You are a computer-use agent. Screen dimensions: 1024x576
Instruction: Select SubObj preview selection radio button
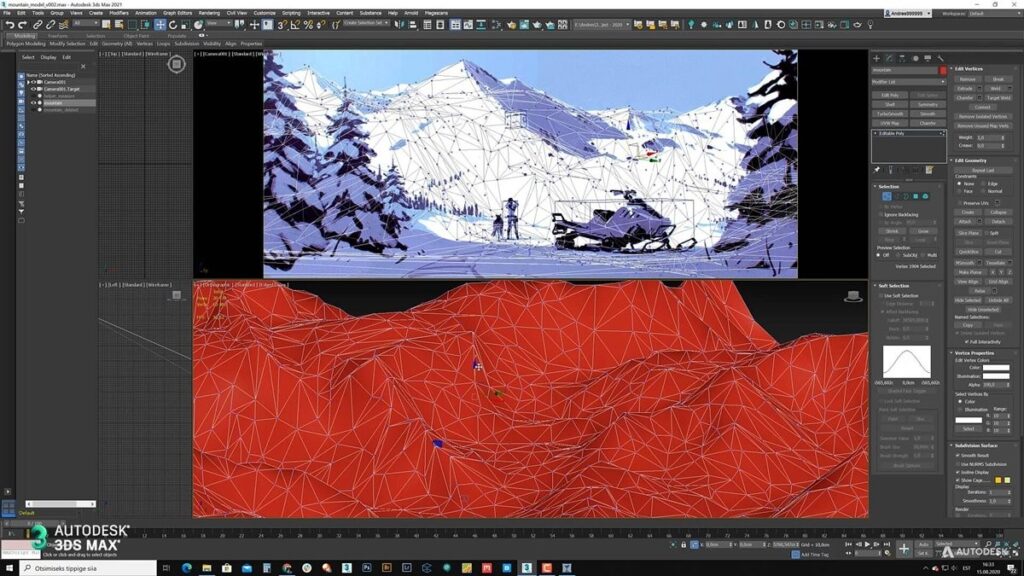pos(897,255)
